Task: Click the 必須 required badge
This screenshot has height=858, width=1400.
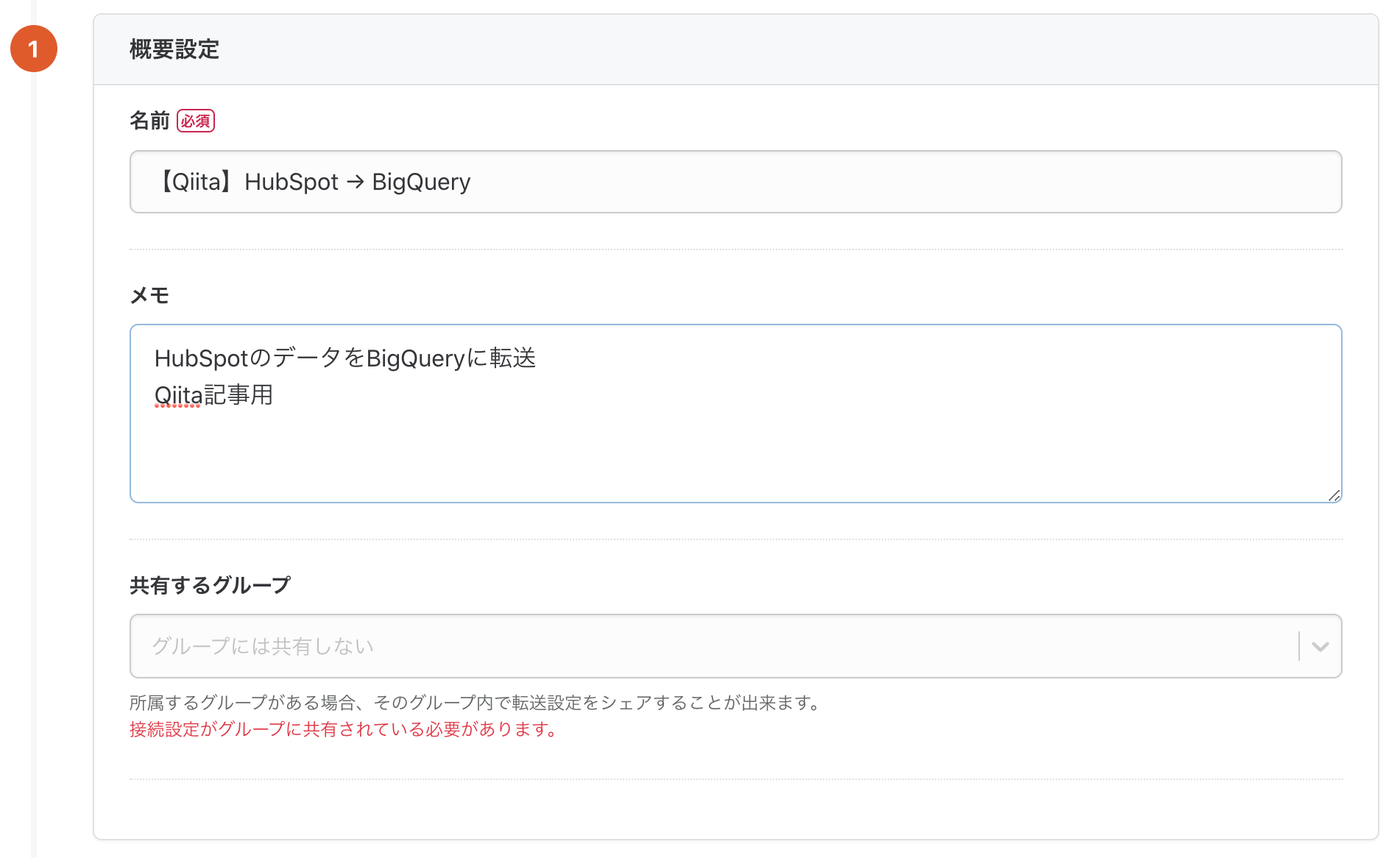Action: click(x=196, y=121)
